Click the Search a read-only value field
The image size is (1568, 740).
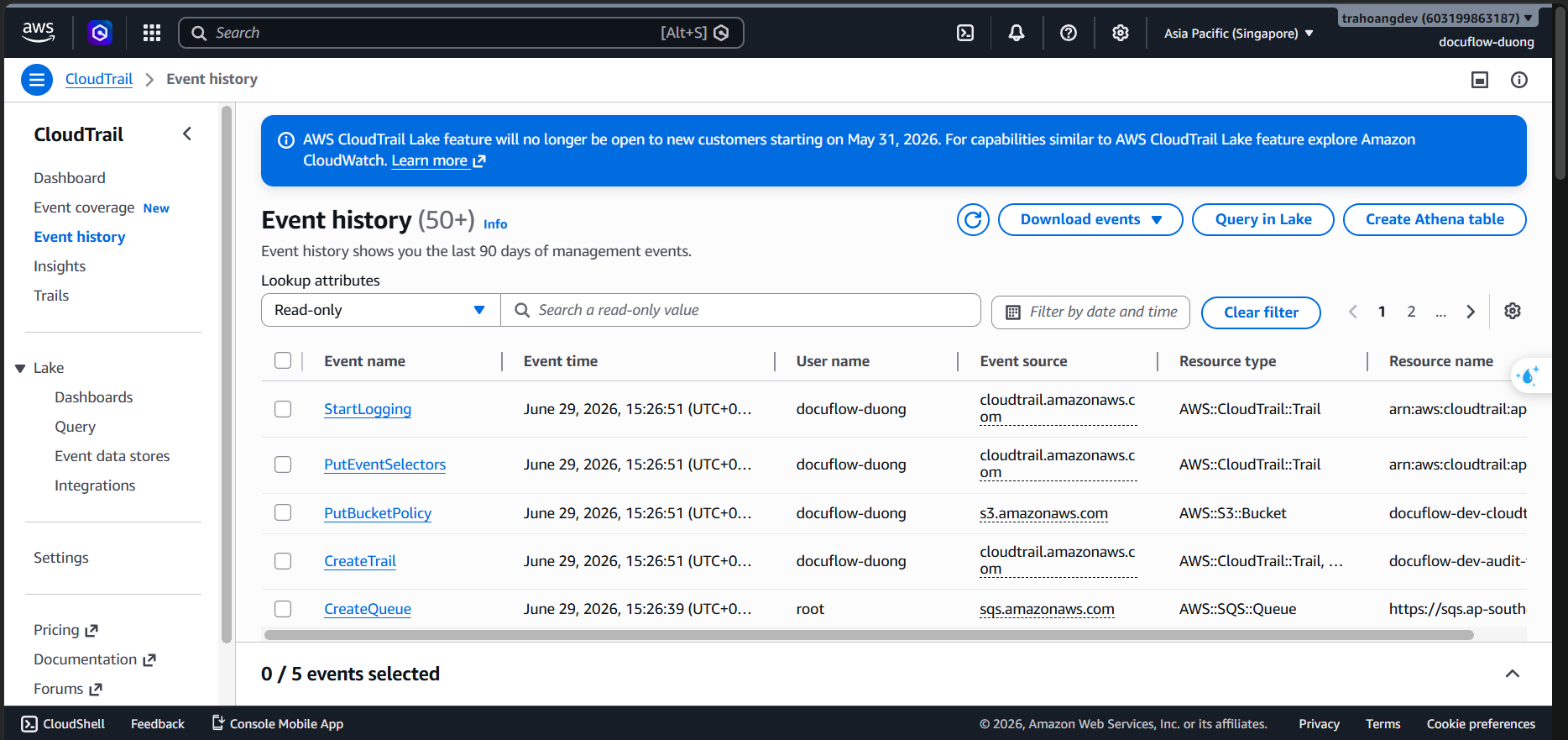740,310
